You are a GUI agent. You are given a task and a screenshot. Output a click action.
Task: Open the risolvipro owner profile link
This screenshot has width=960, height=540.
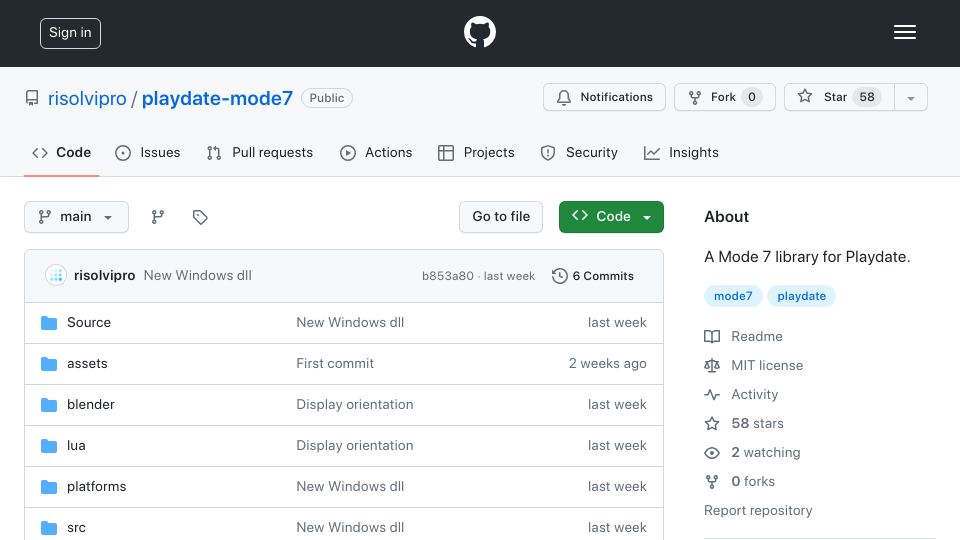(x=87, y=98)
